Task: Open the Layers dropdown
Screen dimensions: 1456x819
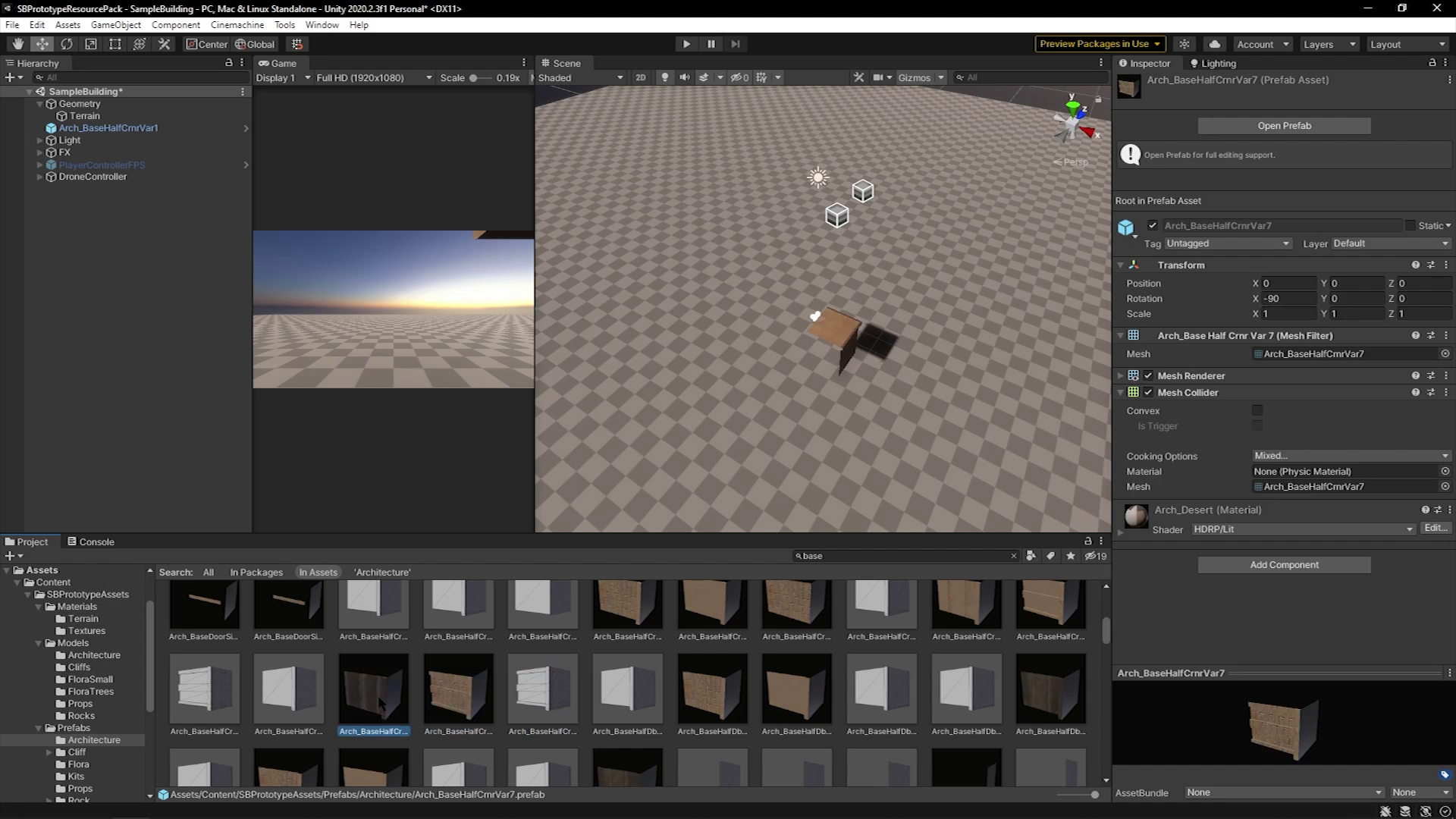Action: (1329, 44)
